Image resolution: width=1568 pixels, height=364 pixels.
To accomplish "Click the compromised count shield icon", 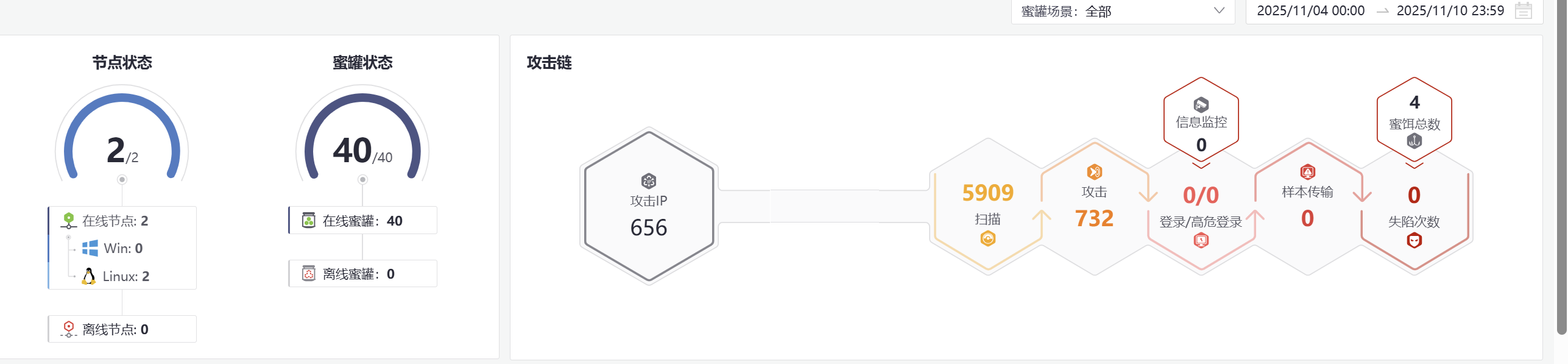I will tap(1414, 241).
